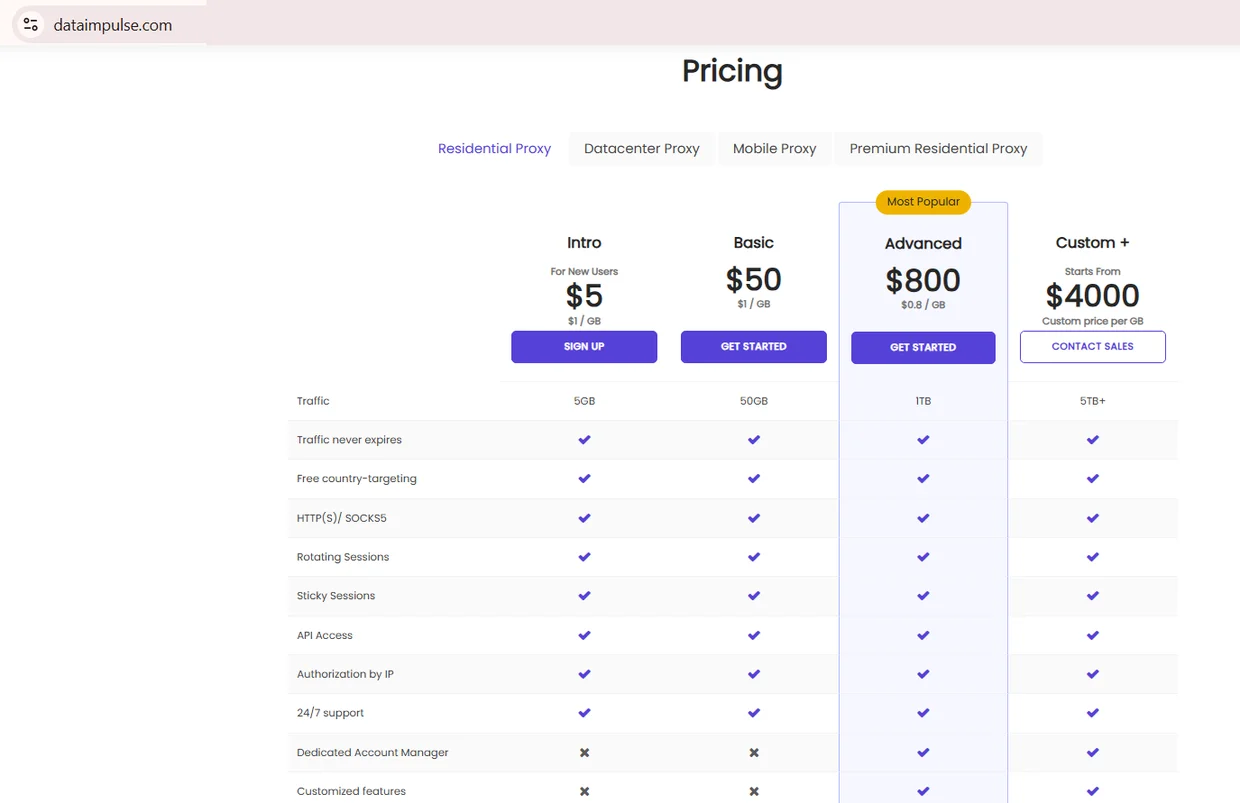This screenshot has width=1240, height=803.
Task: Click the 5TB+ traffic value
Action: (1093, 401)
